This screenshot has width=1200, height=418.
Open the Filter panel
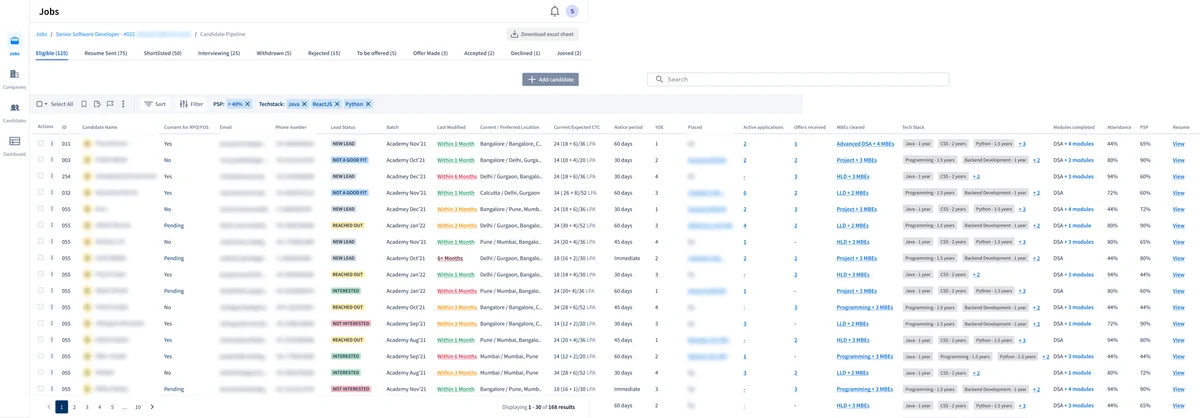coord(191,104)
